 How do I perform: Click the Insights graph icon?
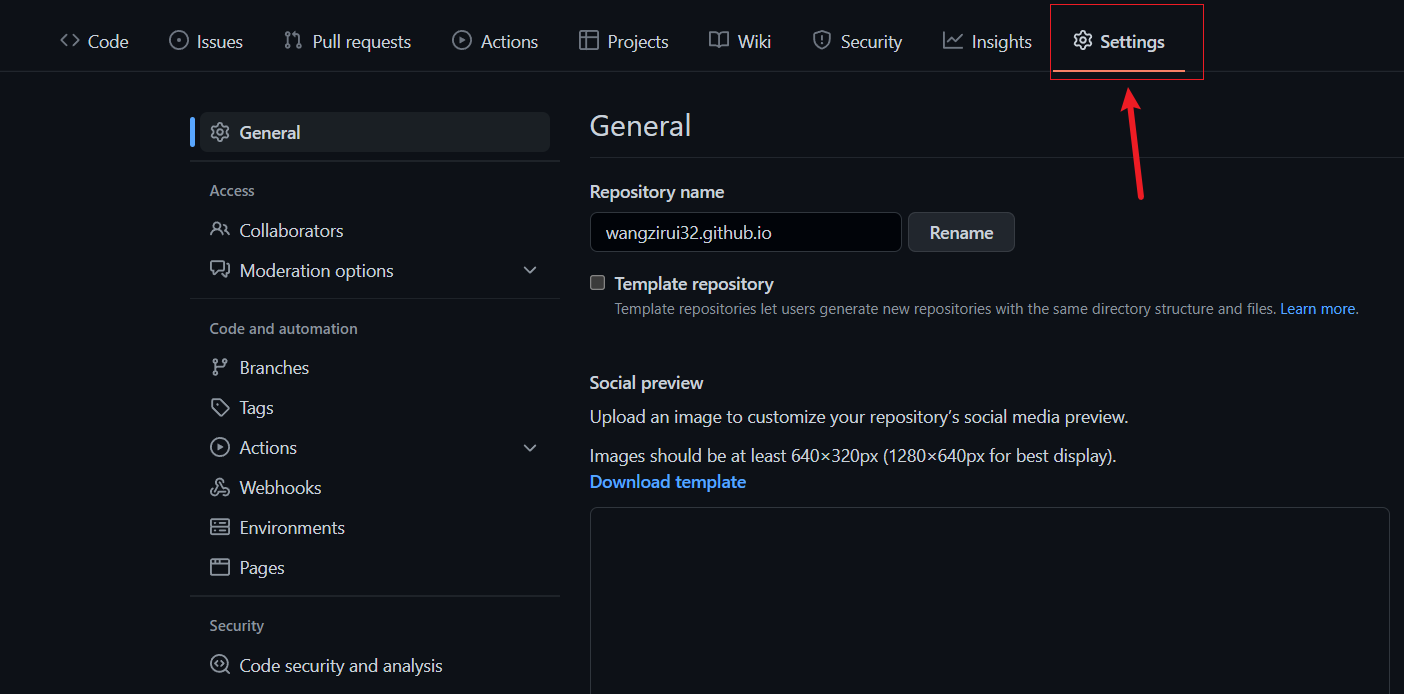click(x=953, y=41)
